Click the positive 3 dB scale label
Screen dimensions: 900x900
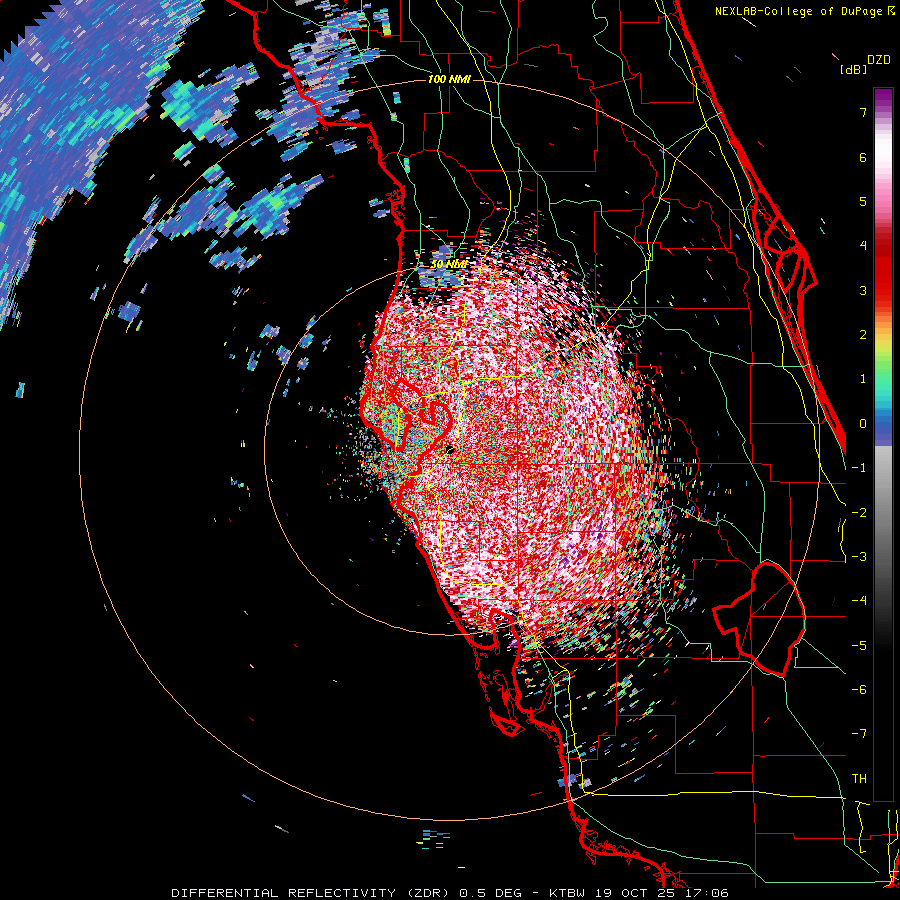(x=863, y=290)
